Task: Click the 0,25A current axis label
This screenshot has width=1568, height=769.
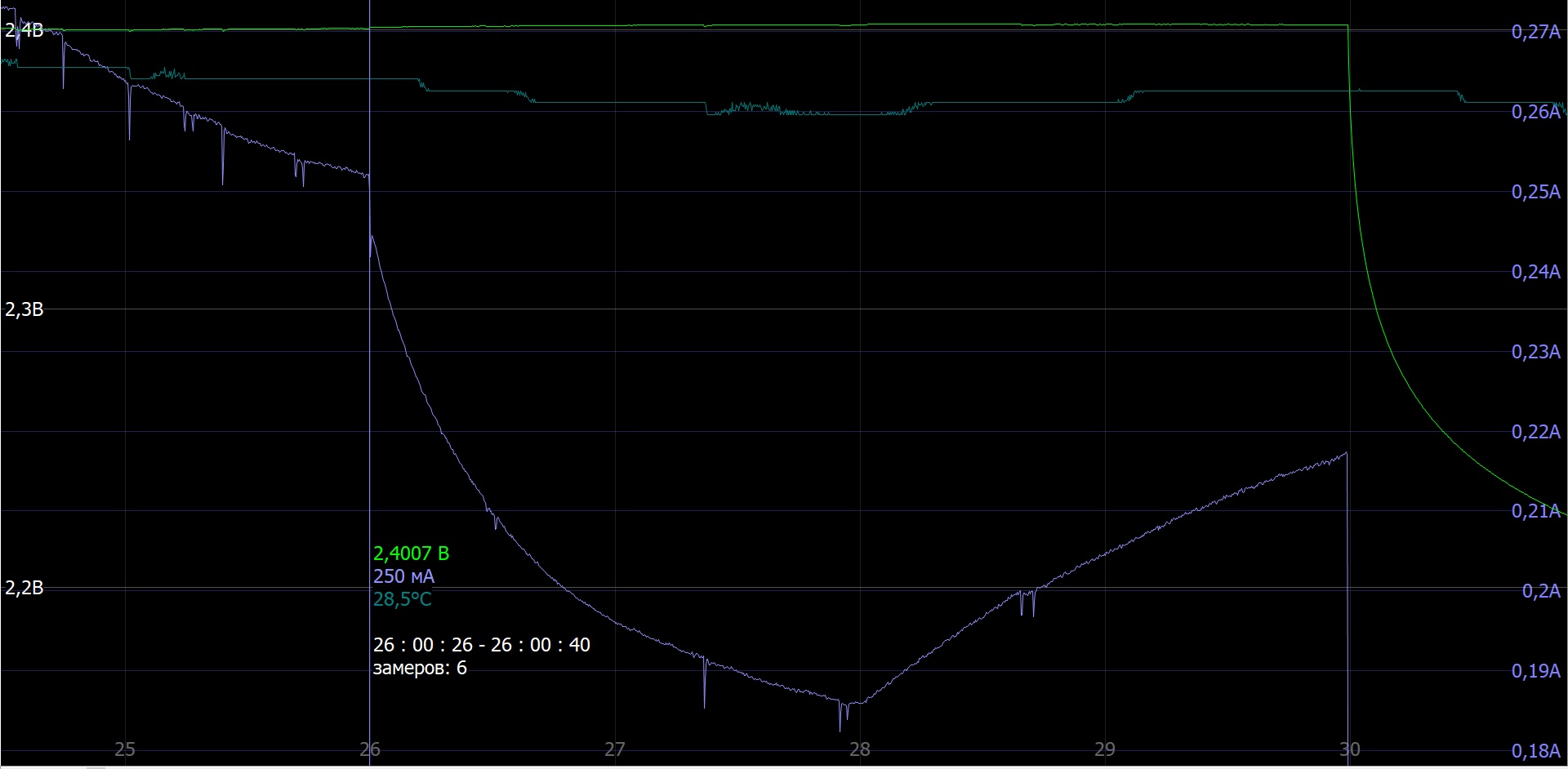Action: [1535, 192]
